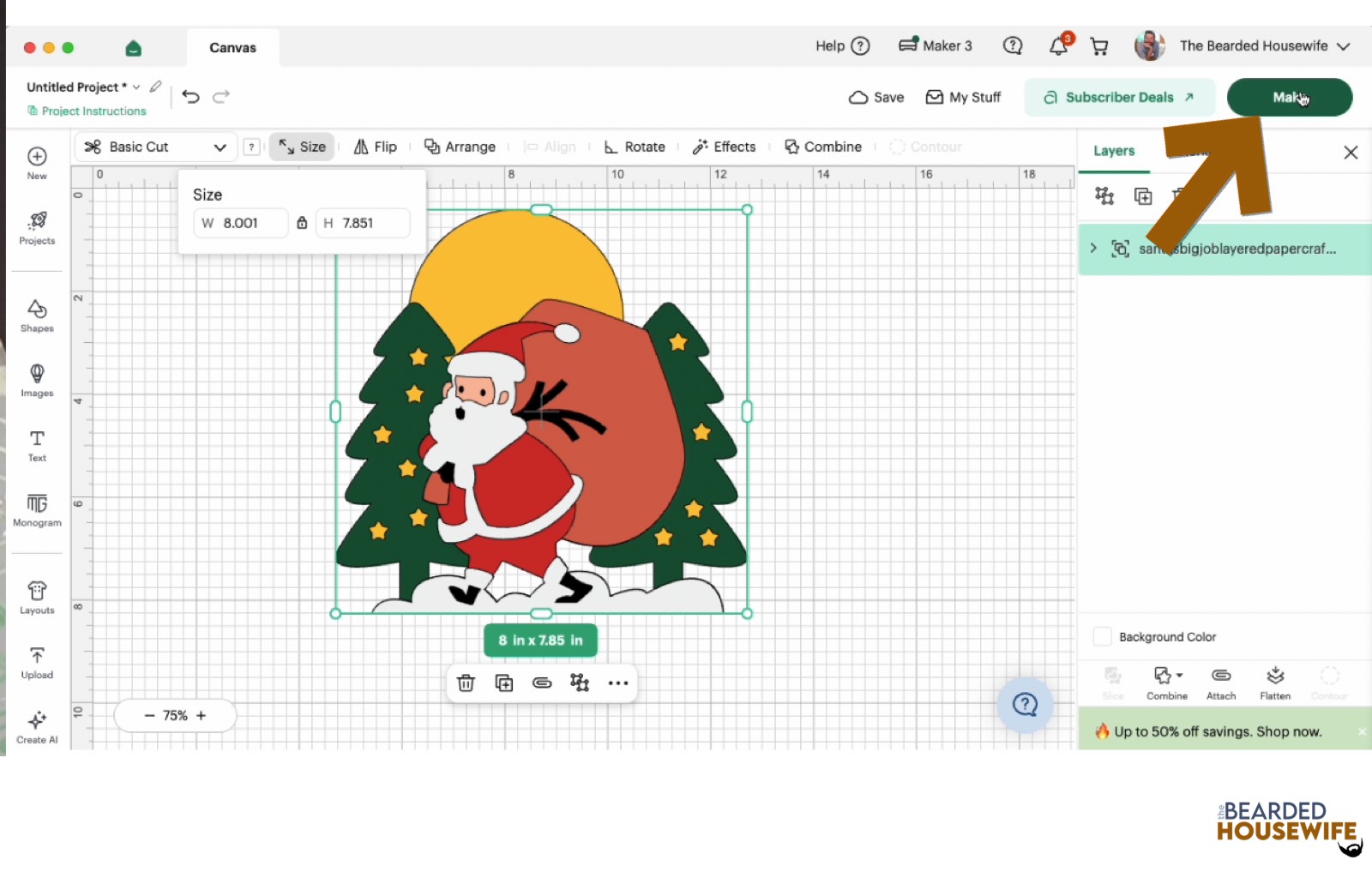Close the Layers panel
The image size is (1372, 872).
[x=1351, y=153]
